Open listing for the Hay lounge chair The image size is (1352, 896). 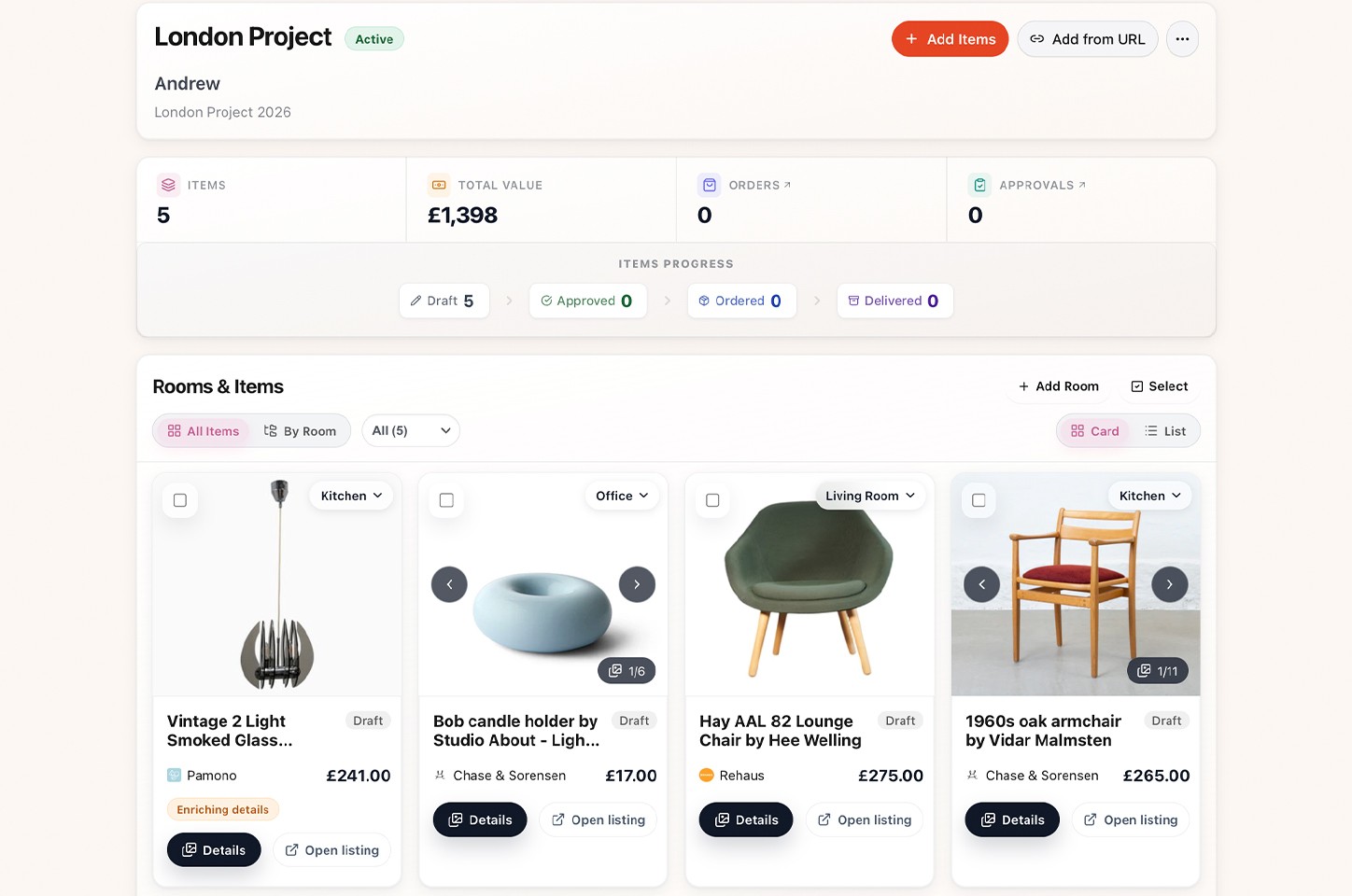point(865,819)
